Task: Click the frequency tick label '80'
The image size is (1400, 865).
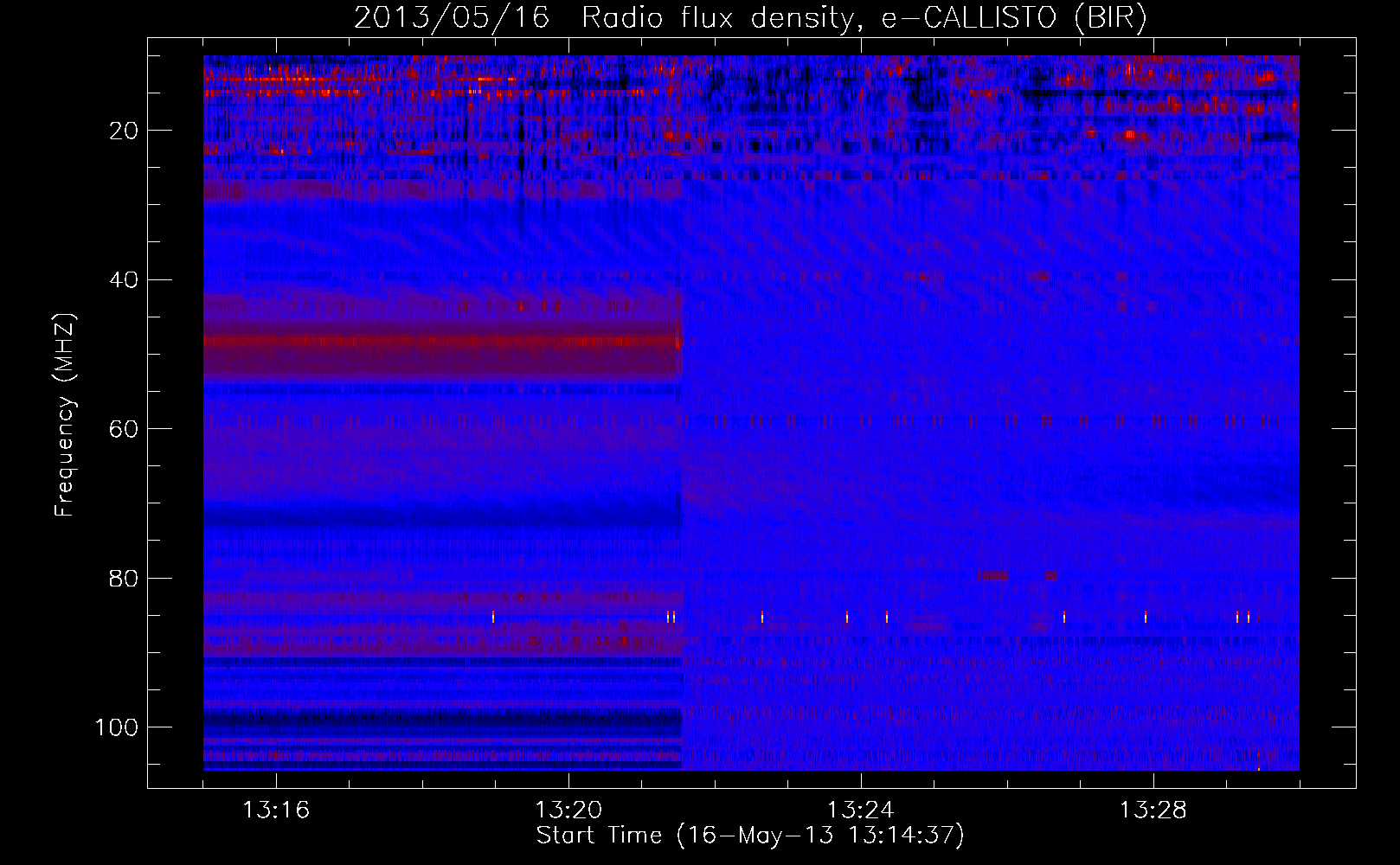Action: [125, 578]
